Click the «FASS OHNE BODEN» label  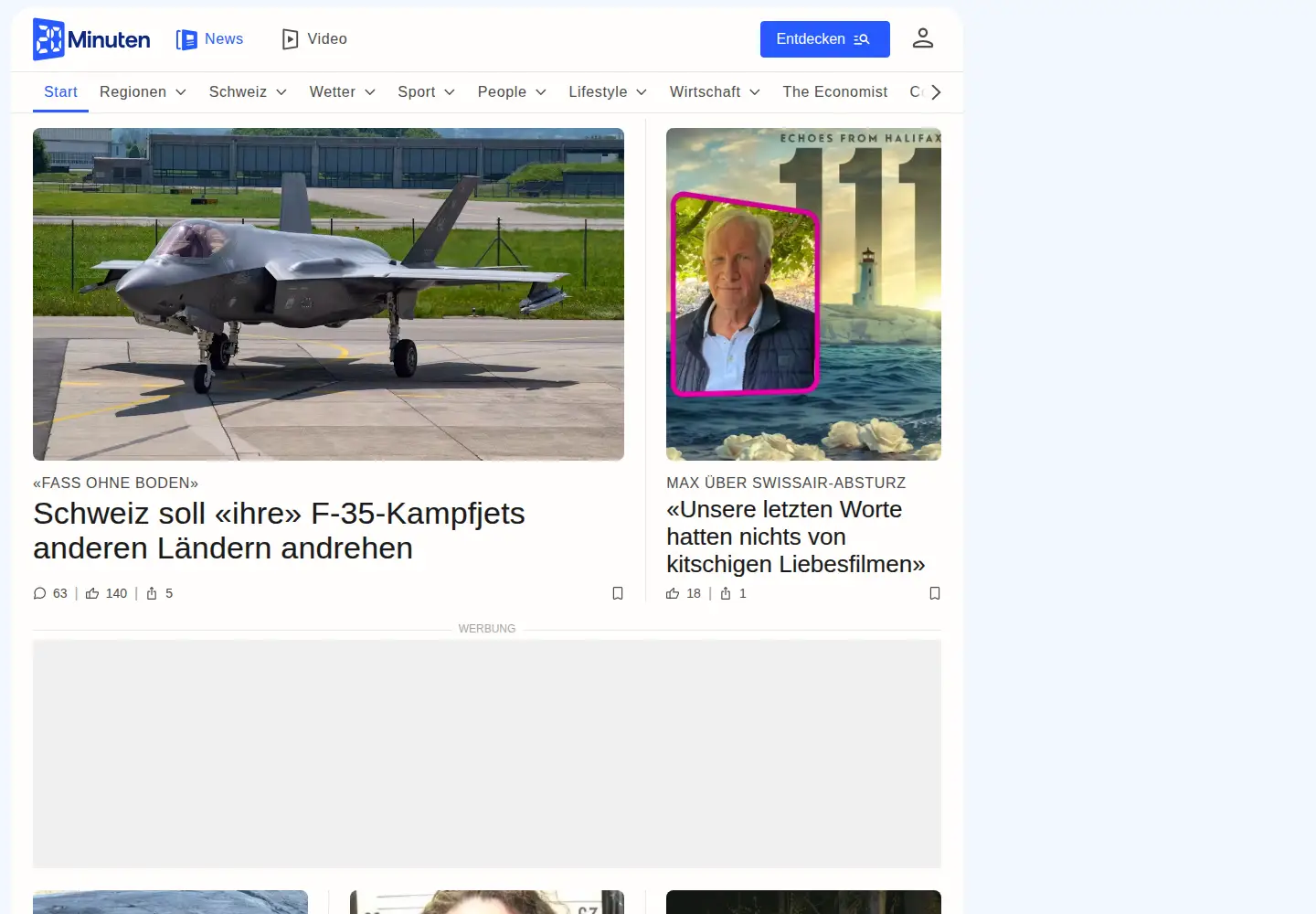[115, 483]
